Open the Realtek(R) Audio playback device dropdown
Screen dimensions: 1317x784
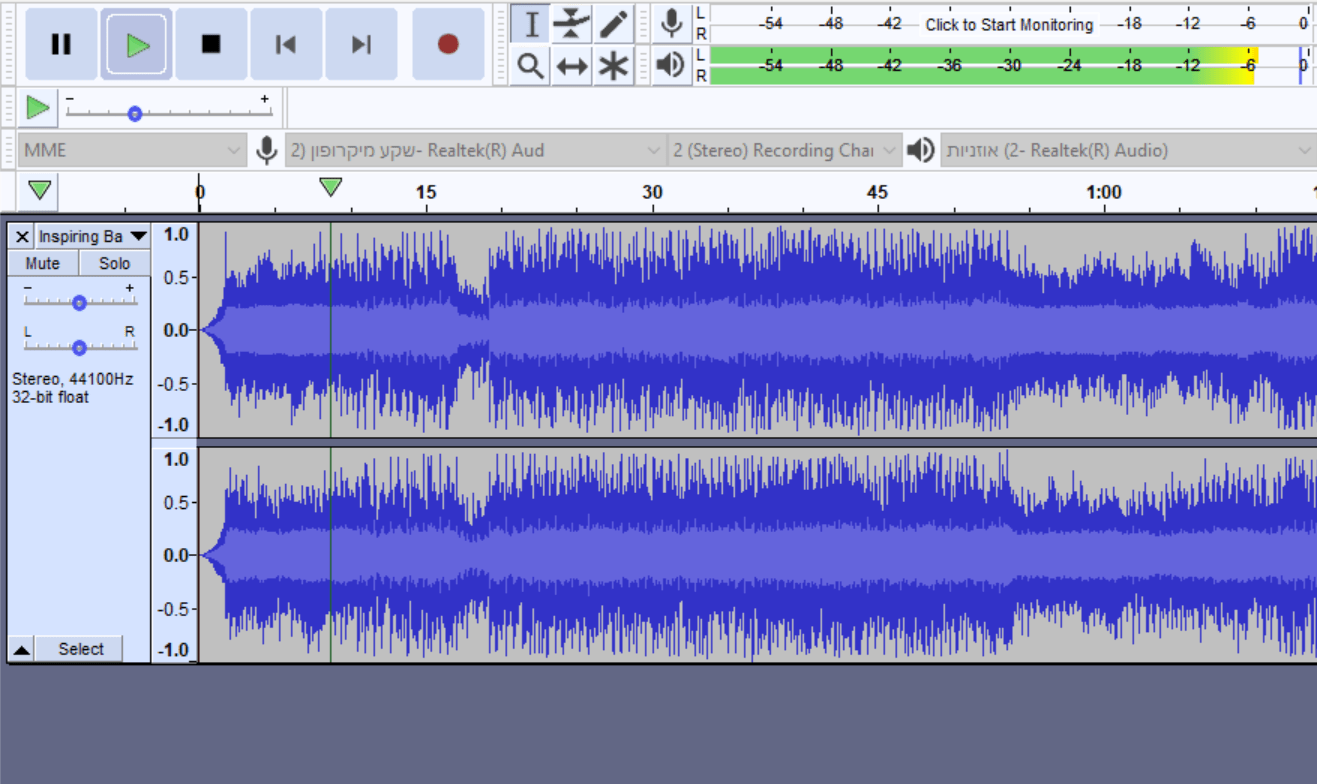1128,151
